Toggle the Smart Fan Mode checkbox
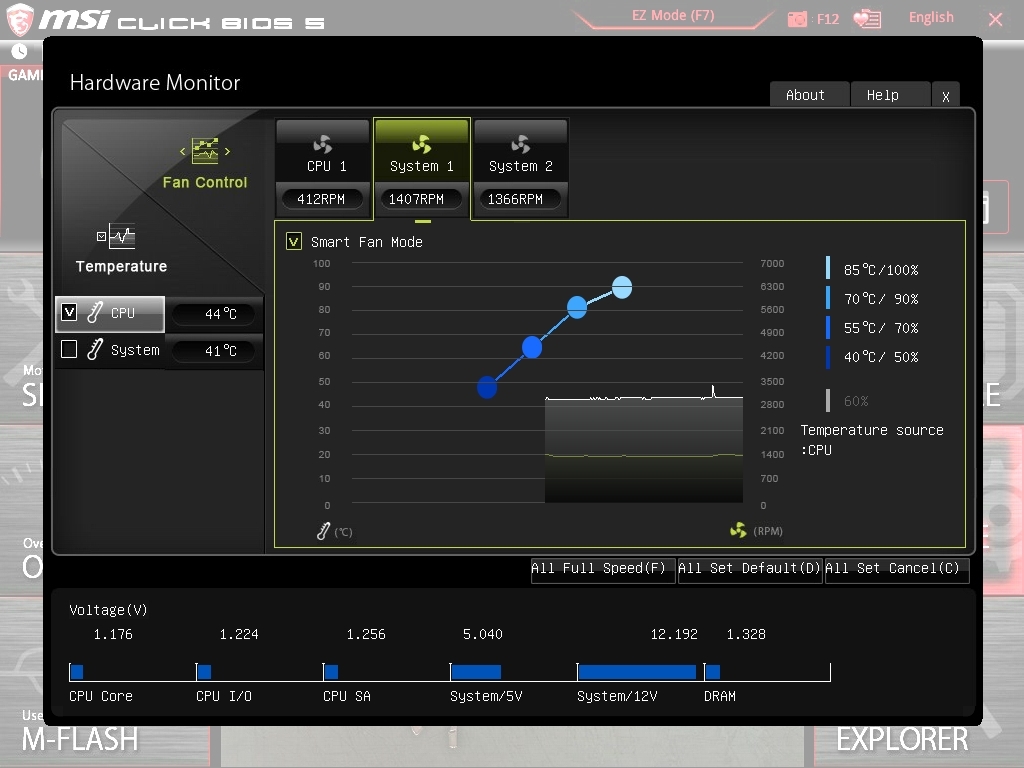Viewport: 1024px width, 768px height. point(294,242)
